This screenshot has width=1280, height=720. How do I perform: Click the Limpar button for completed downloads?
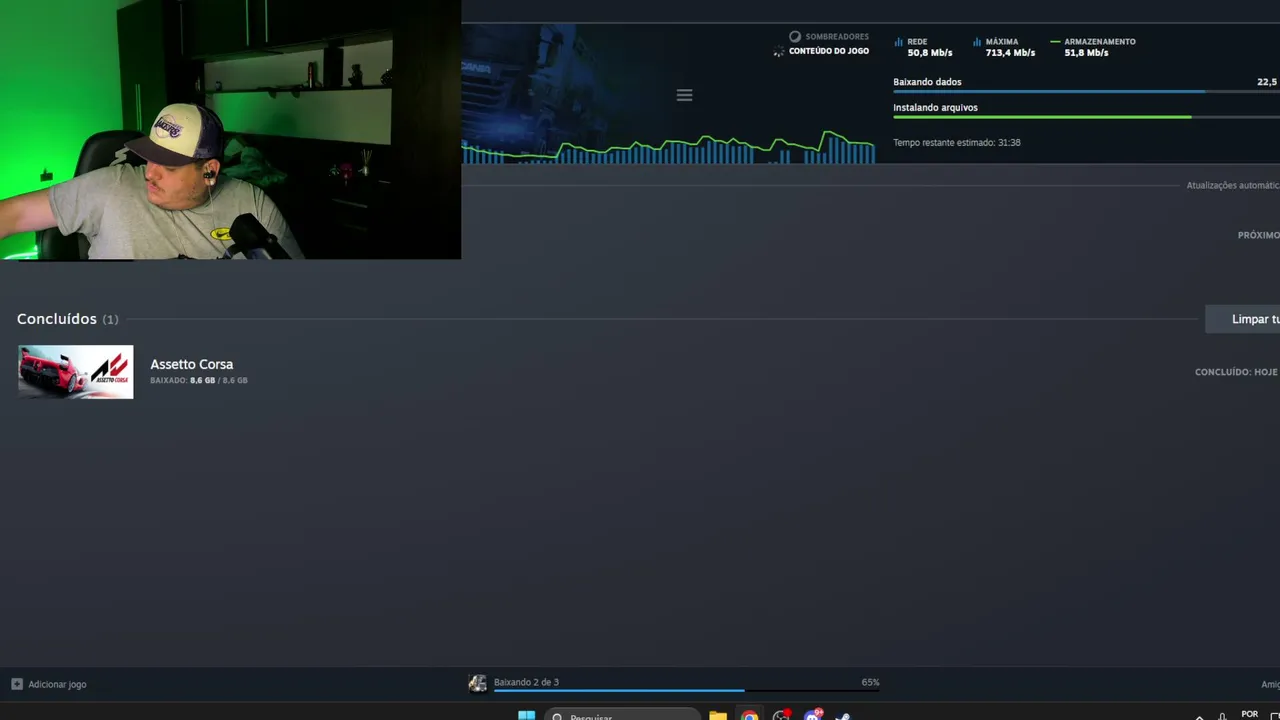(x=1242, y=319)
